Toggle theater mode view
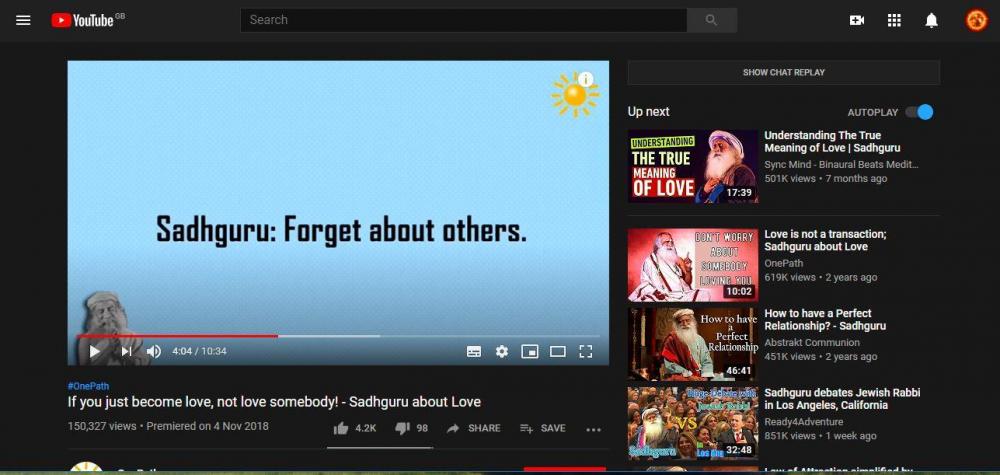This screenshot has height=475, width=1000. click(558, 351)
